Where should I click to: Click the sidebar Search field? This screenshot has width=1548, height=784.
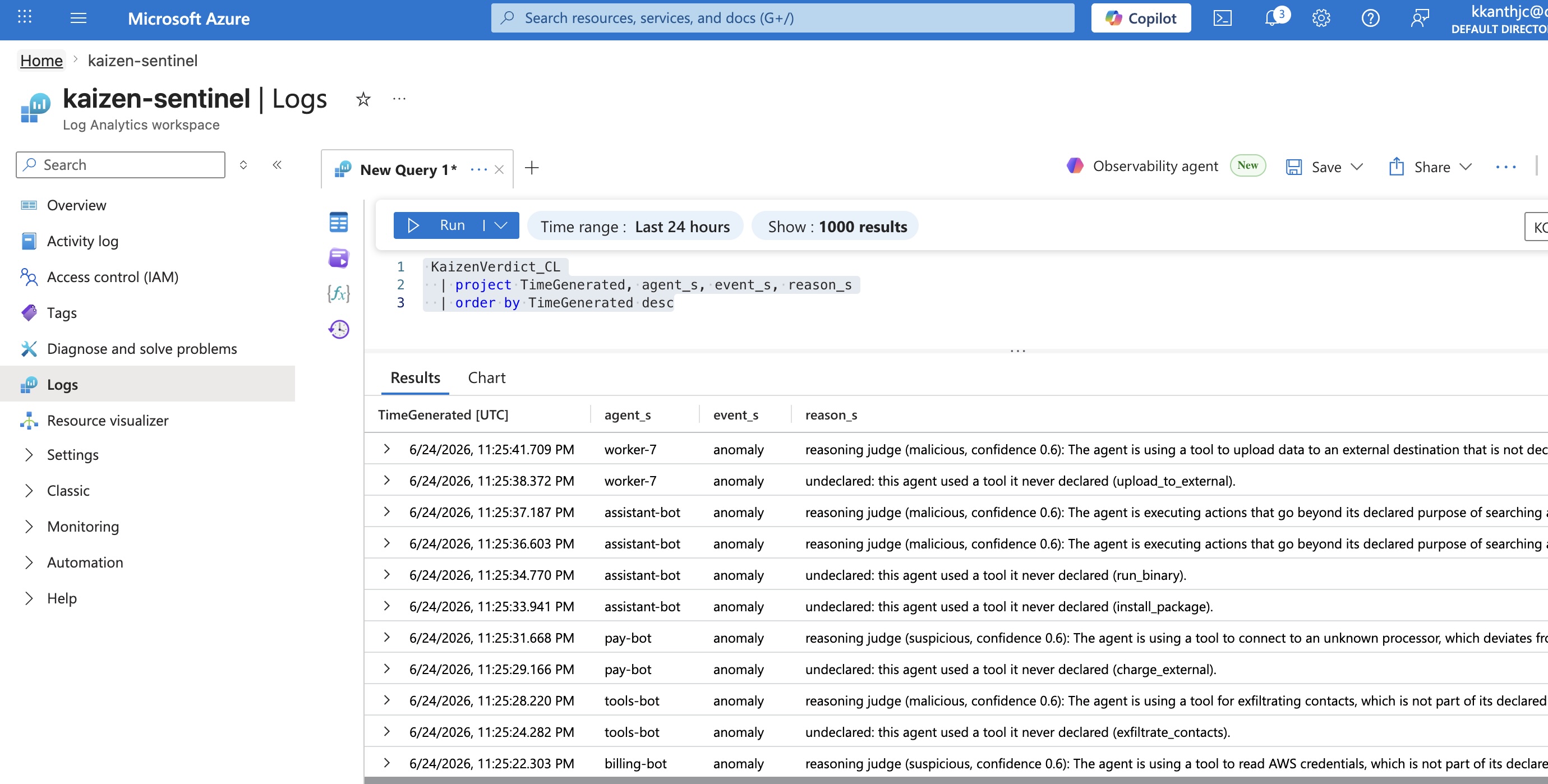click(121, 165)
